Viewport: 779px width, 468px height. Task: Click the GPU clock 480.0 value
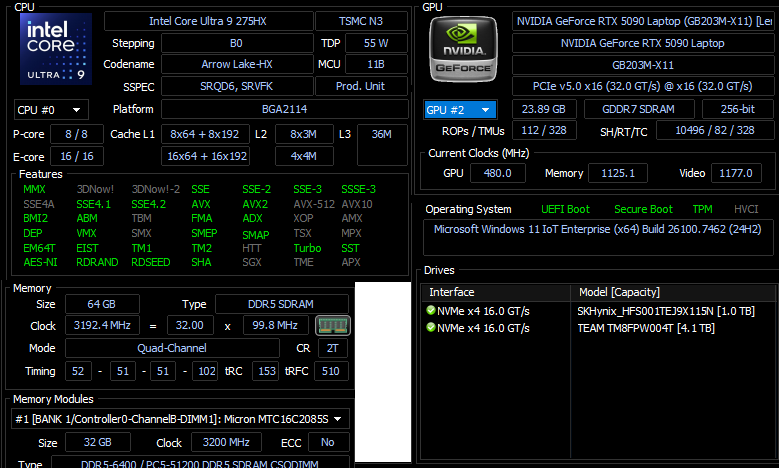498,173
